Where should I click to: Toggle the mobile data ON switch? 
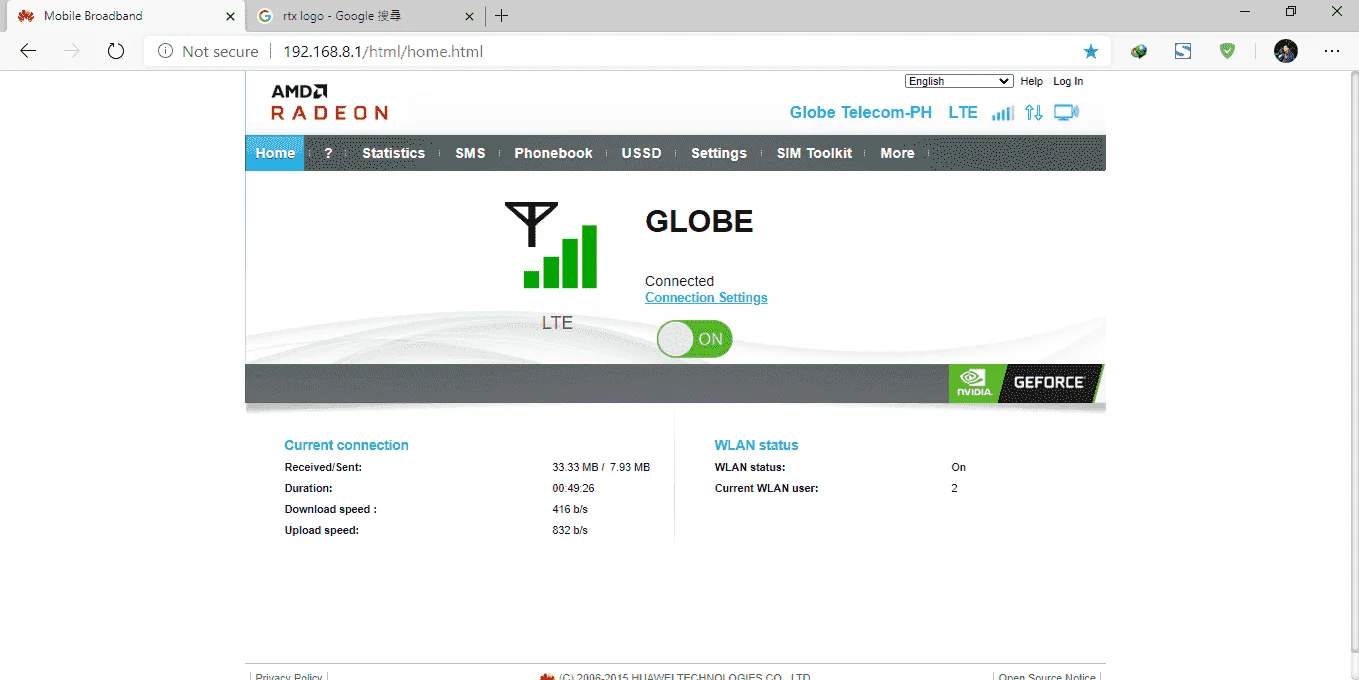point(694,339)
